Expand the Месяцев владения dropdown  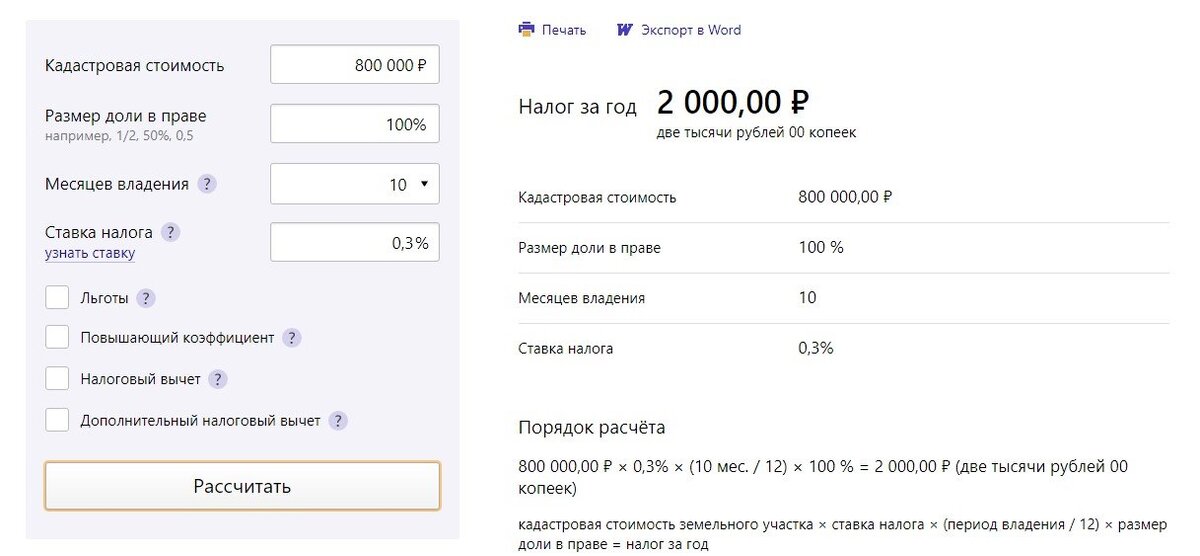coord(355,184)
